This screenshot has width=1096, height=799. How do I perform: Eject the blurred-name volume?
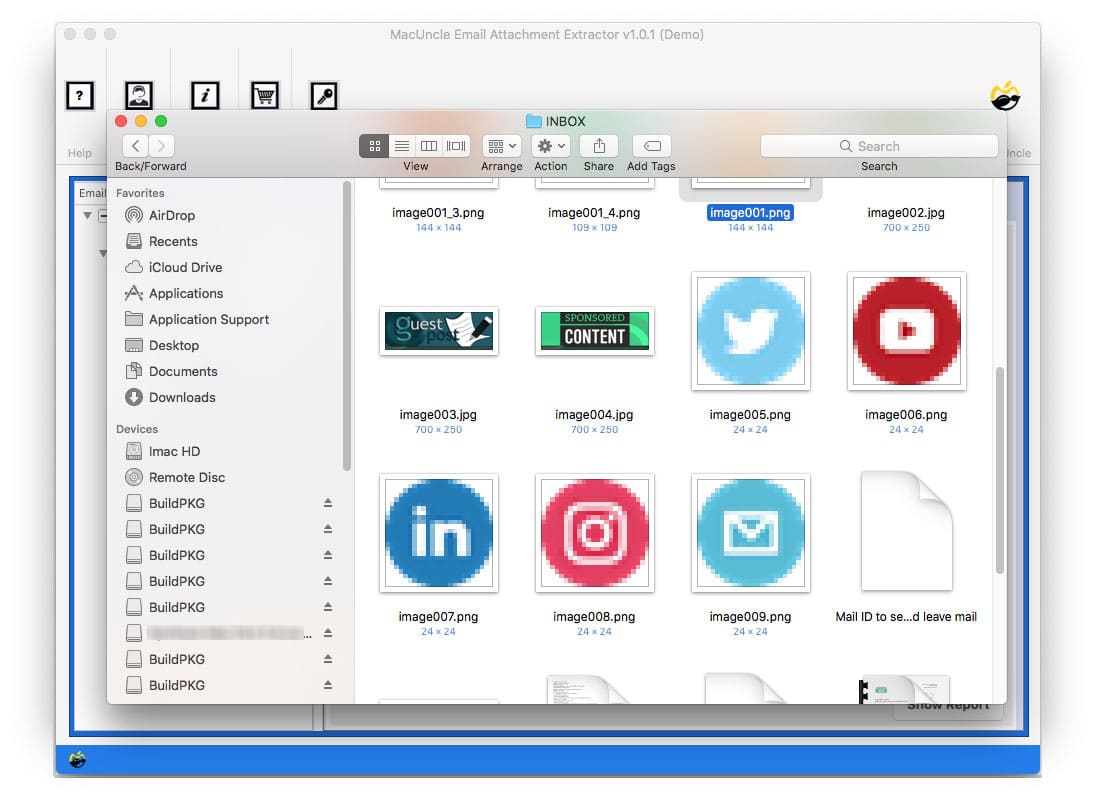[328, 633]
